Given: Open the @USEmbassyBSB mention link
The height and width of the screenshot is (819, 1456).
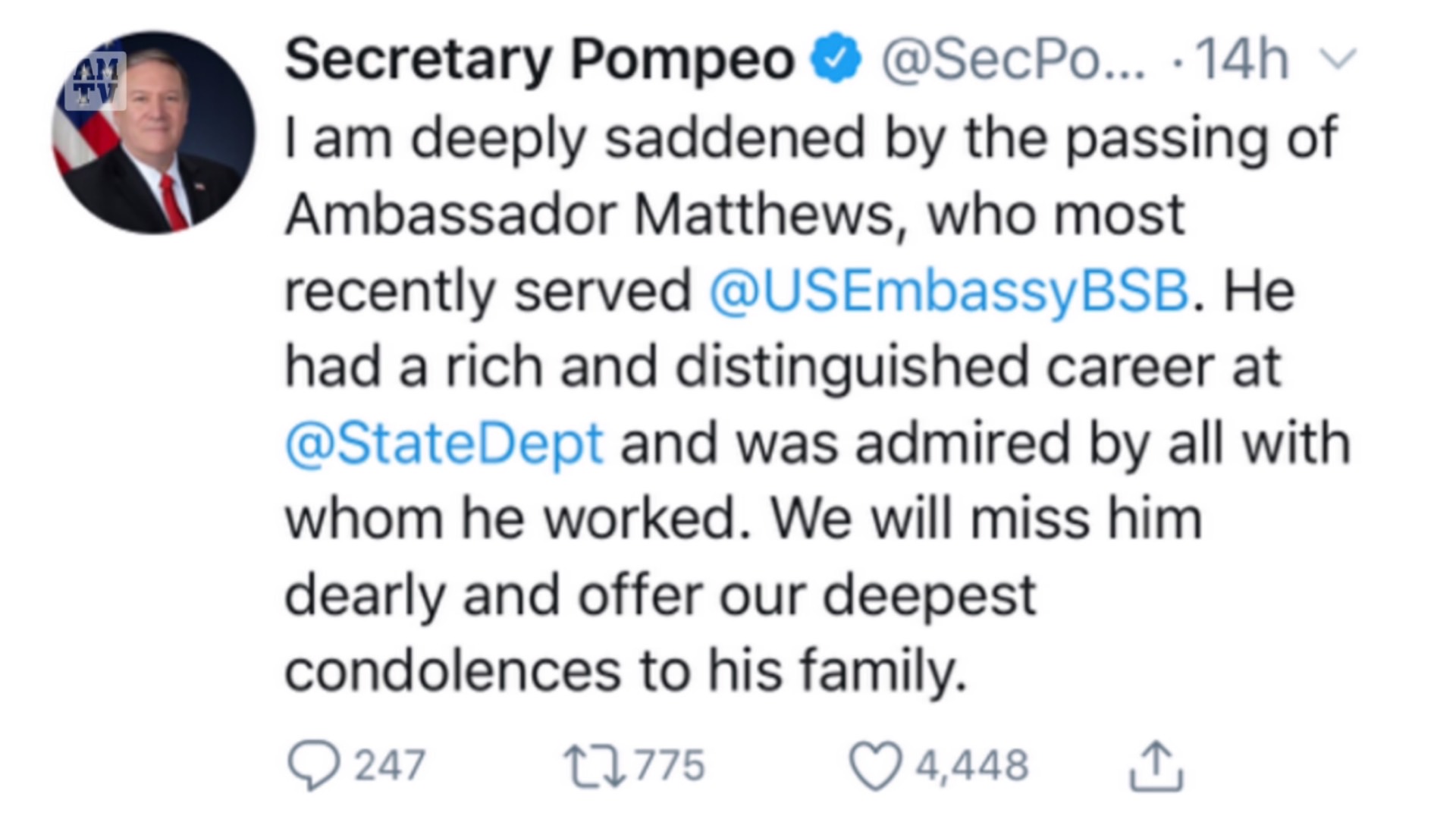Looking at the screenshot, I should 949,291.
